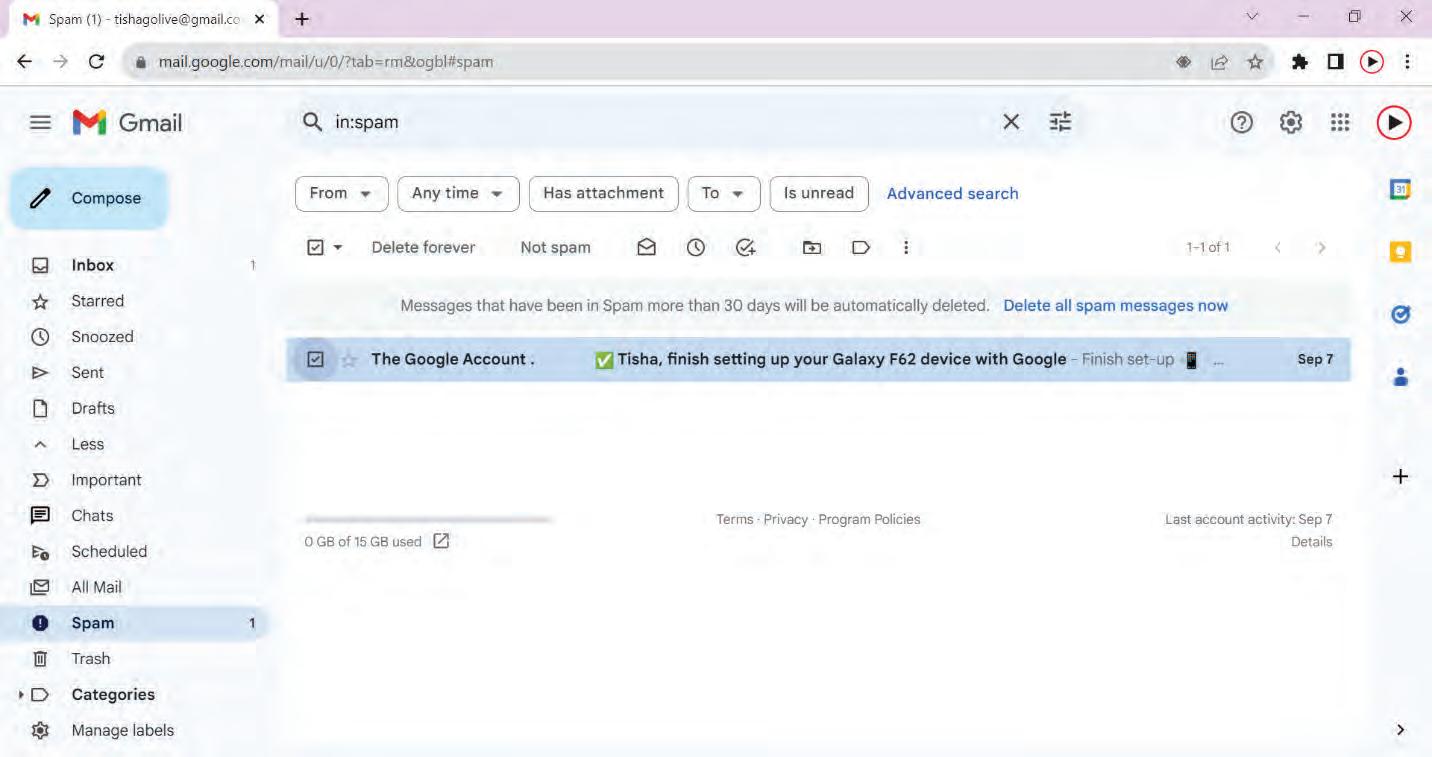The image size is (1432, 757).
Task: Open Contacts side panel icon
Action: (x=1401, y=376)
